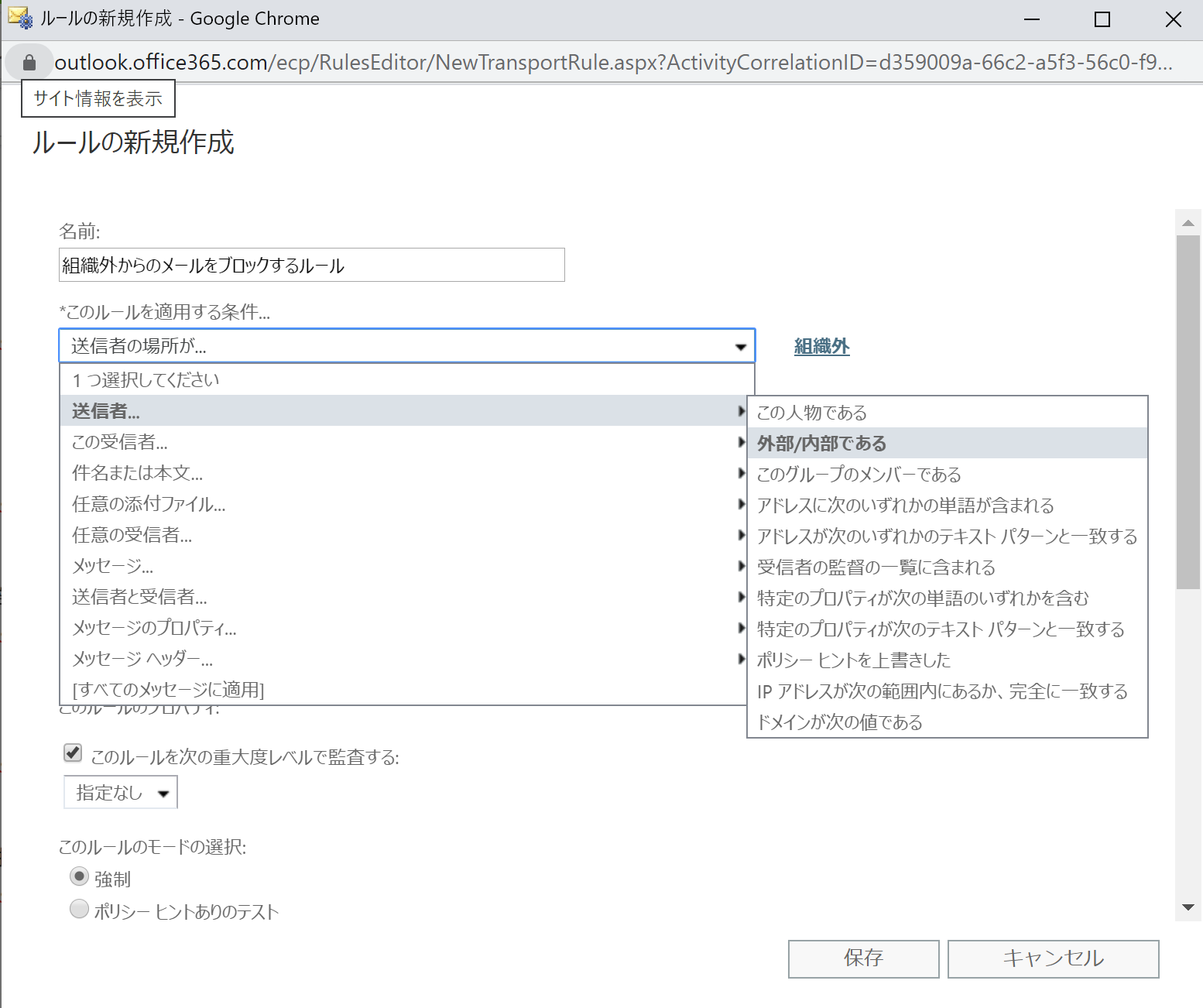Select メッセージのプロパティ... menu entry
The width and height of the screenshot is (1203, 1008).
tap(403, 627)
